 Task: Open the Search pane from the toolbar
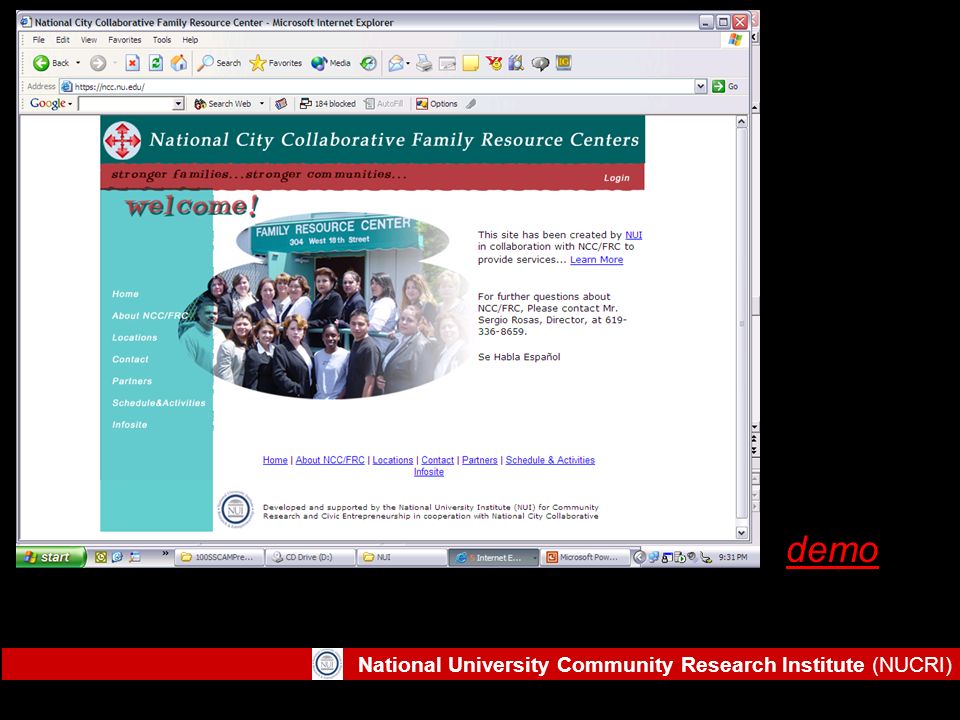[219, 63]
